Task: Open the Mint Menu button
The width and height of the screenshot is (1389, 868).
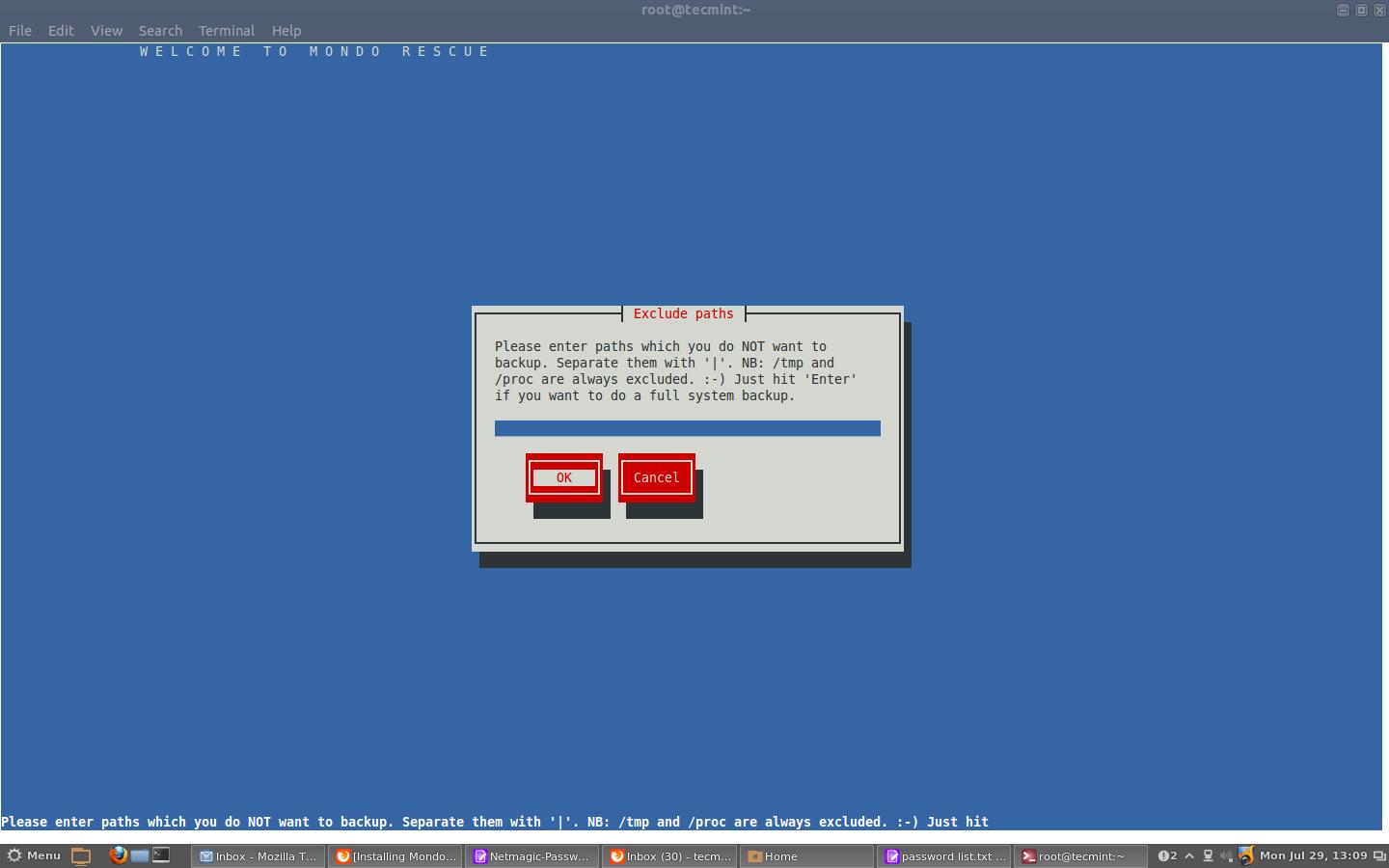Action: click(34, 855)
